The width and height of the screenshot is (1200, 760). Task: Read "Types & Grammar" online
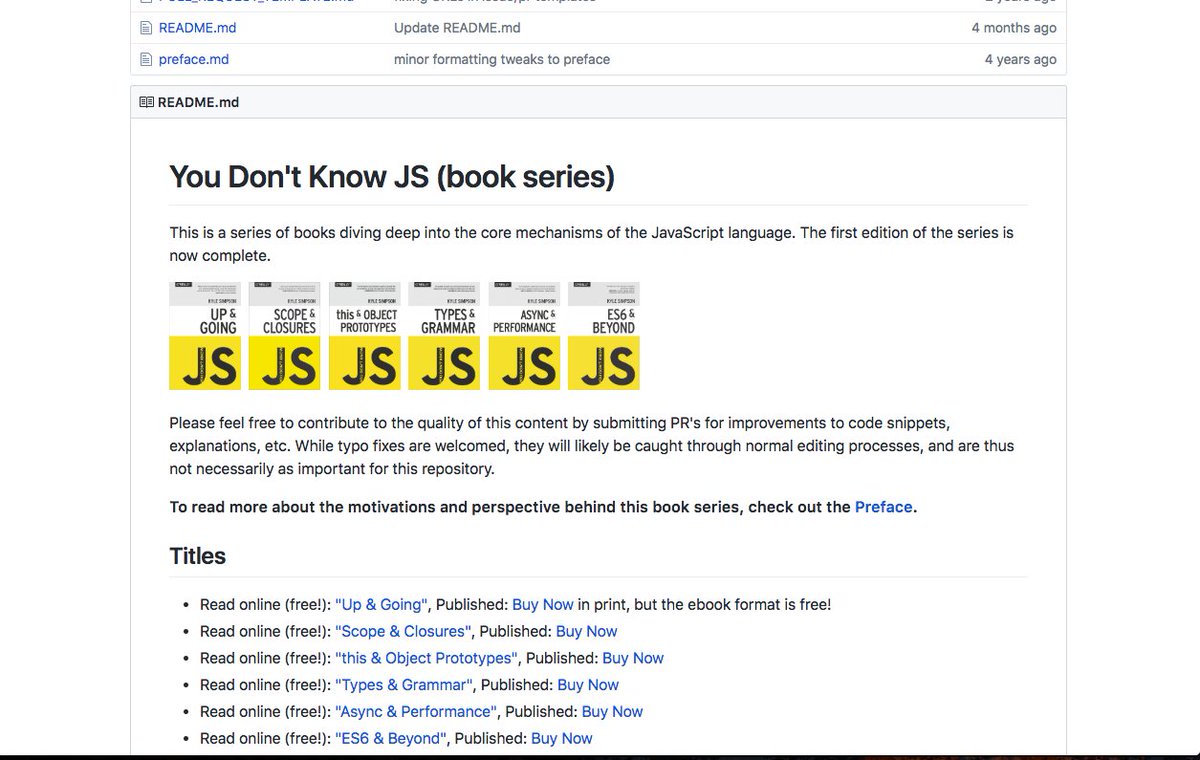click(405, 685)
